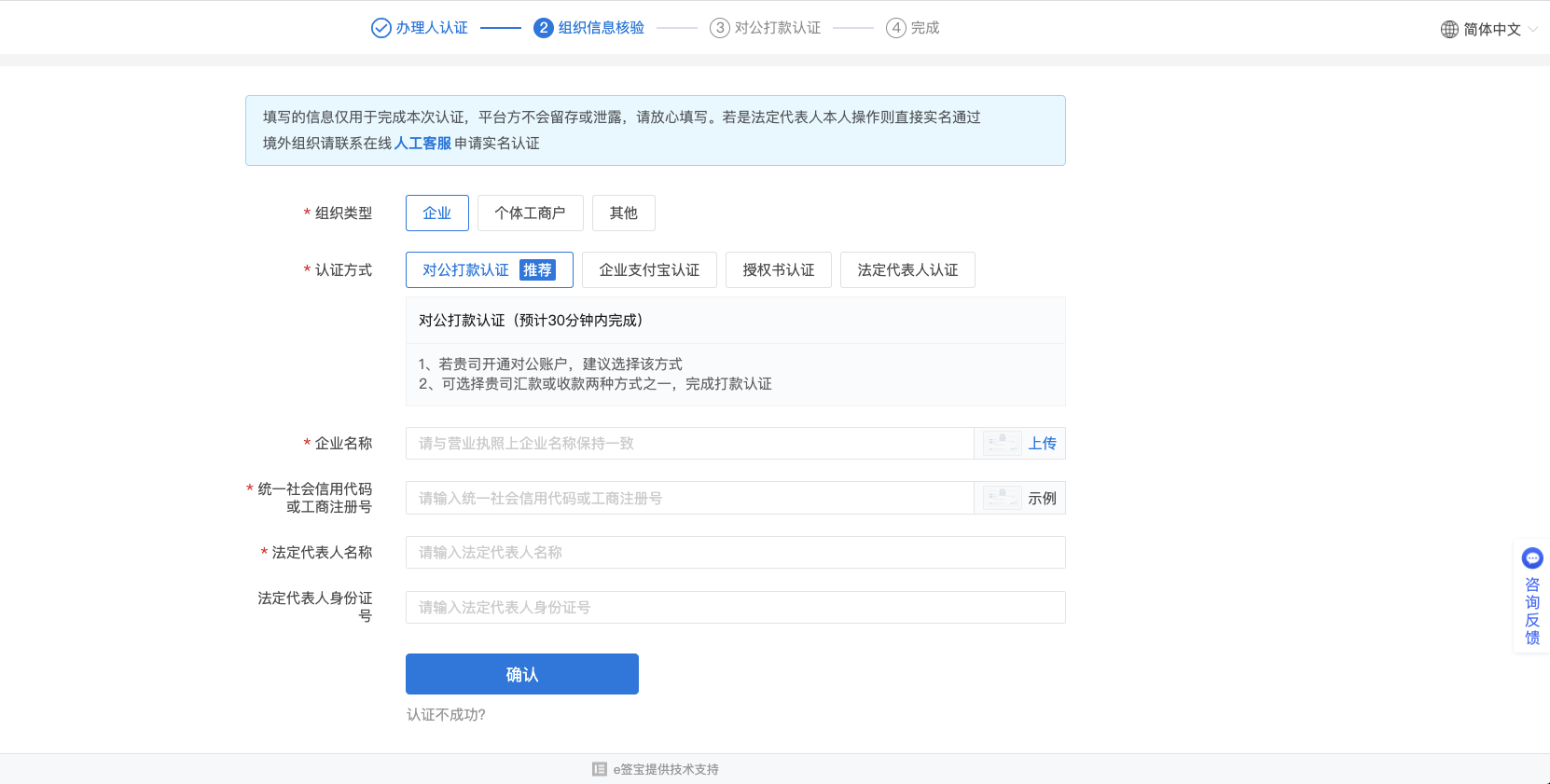Select 法定代表人认证 authentication method
This screenshot has width=1550, height=784.
(907, 270)
